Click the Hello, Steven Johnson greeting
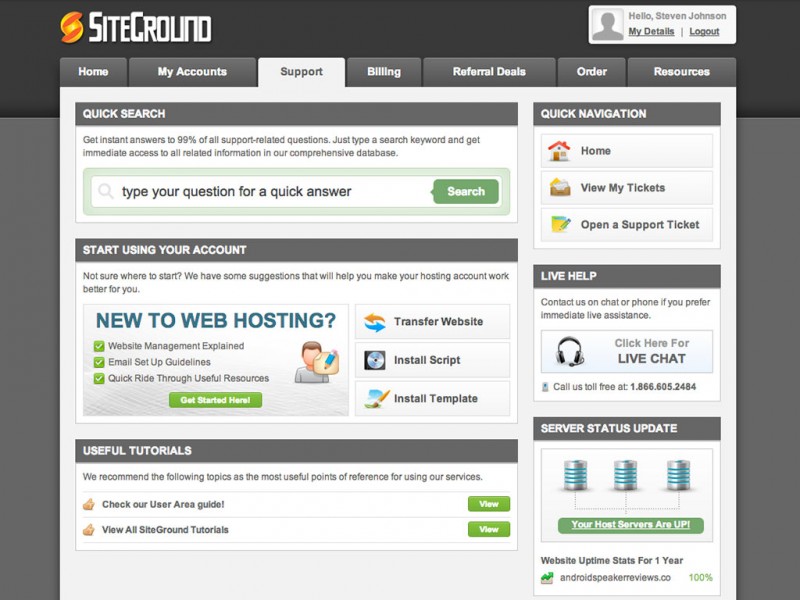800x600 pixels. click(677, 16)
